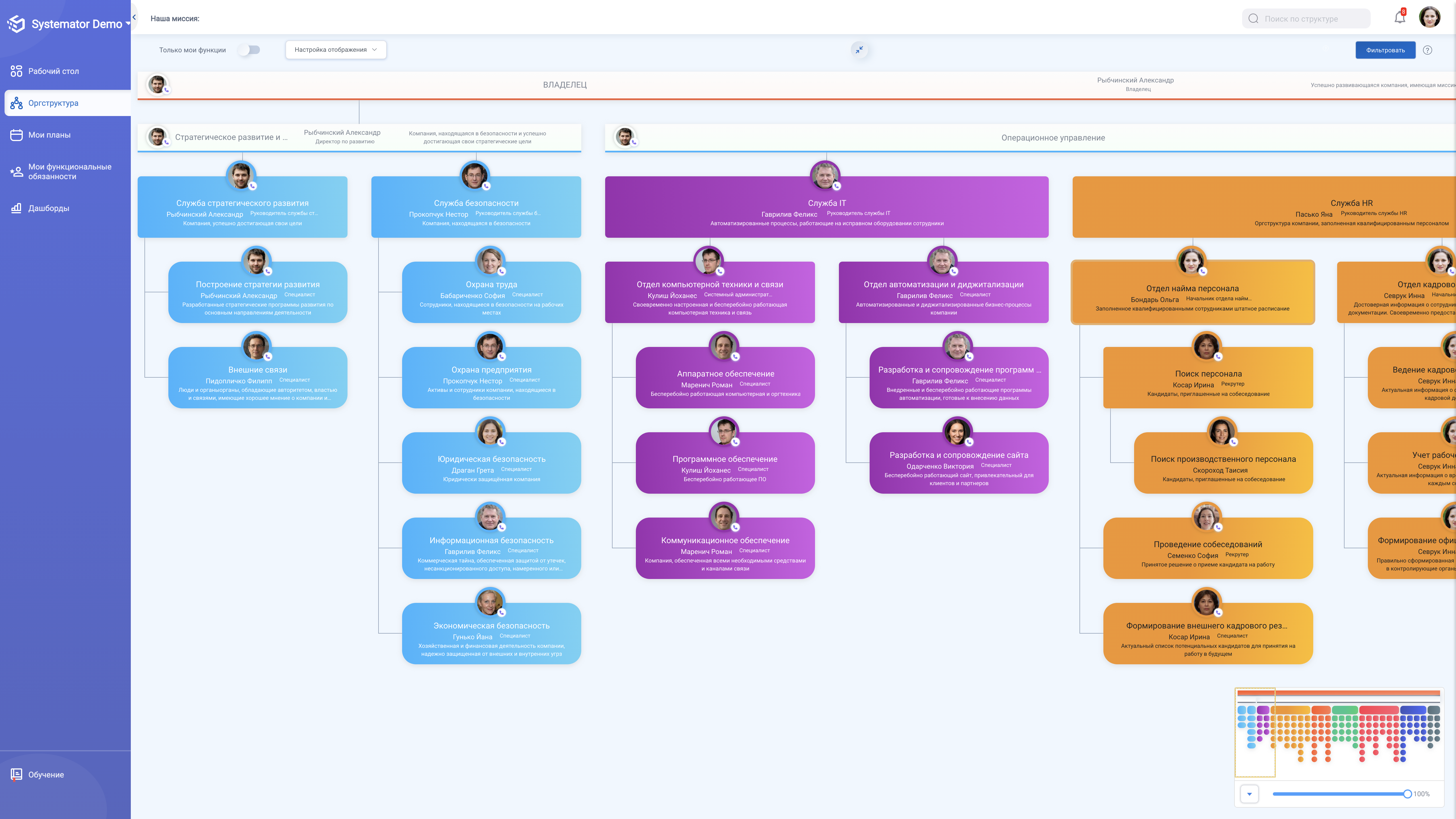Click the Программное обеспечение phone badge
The image size is (1456, 819).
735,442
